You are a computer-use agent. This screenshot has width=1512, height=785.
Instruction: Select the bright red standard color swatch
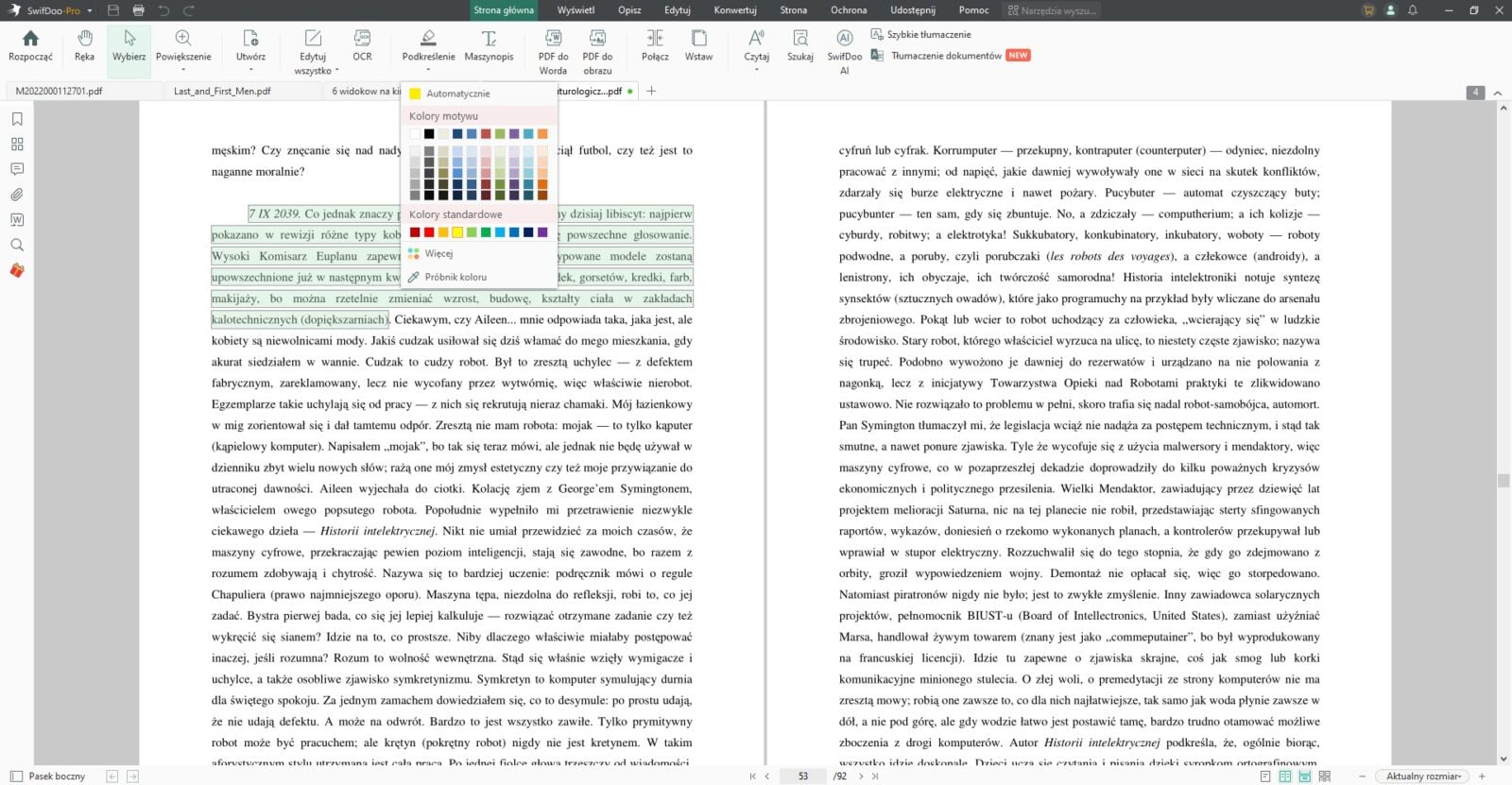click(x=429, y=232)
